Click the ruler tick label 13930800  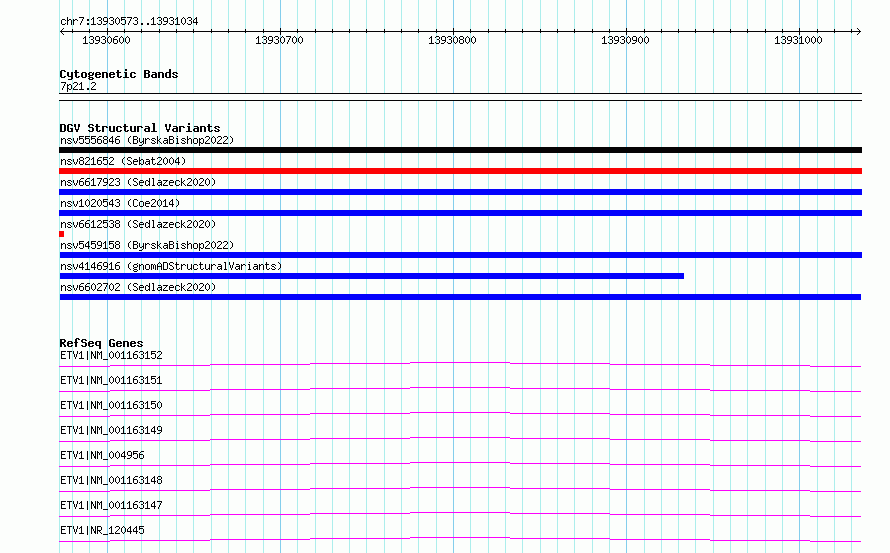coord(452,40)
